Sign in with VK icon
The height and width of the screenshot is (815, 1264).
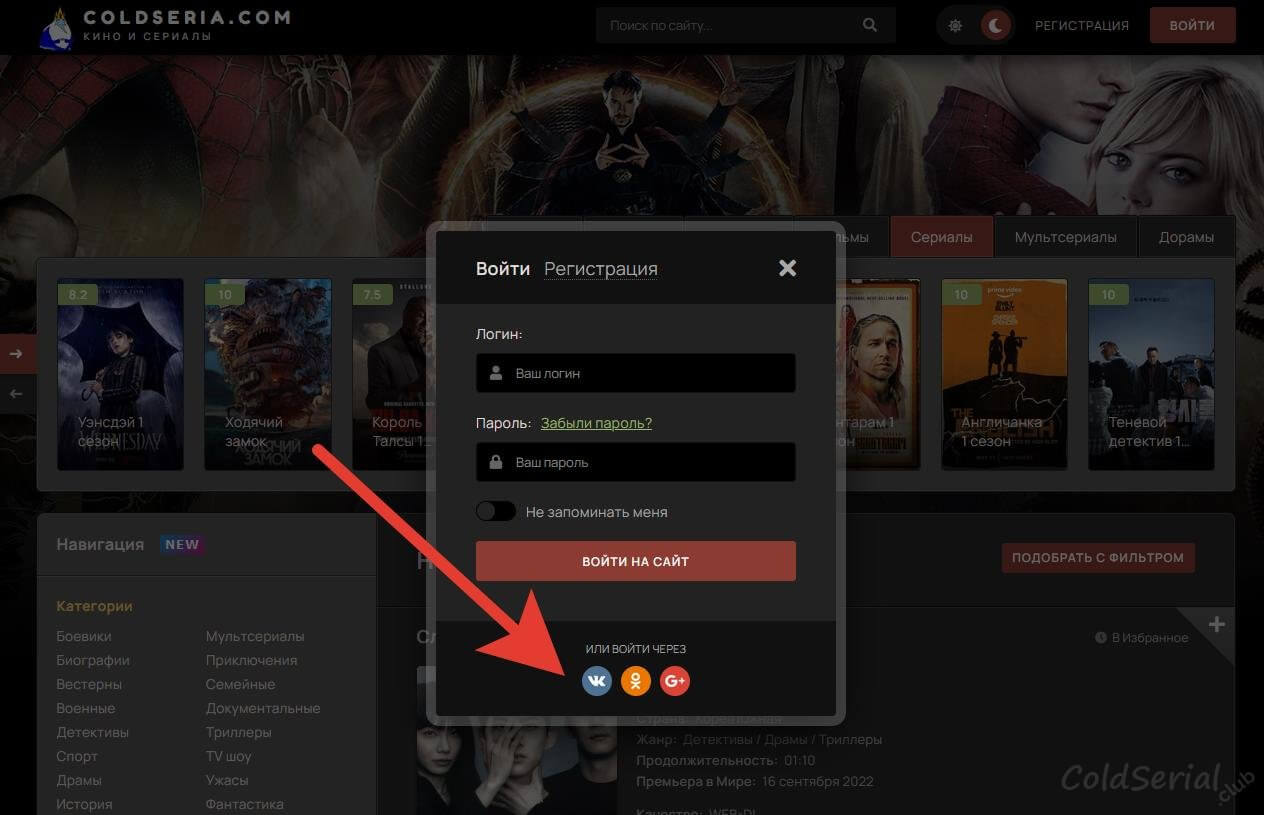click(597, 681)
